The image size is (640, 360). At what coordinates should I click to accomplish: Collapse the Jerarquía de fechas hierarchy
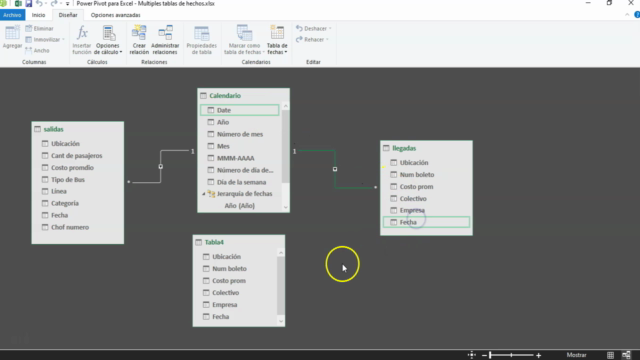[204, 194]
